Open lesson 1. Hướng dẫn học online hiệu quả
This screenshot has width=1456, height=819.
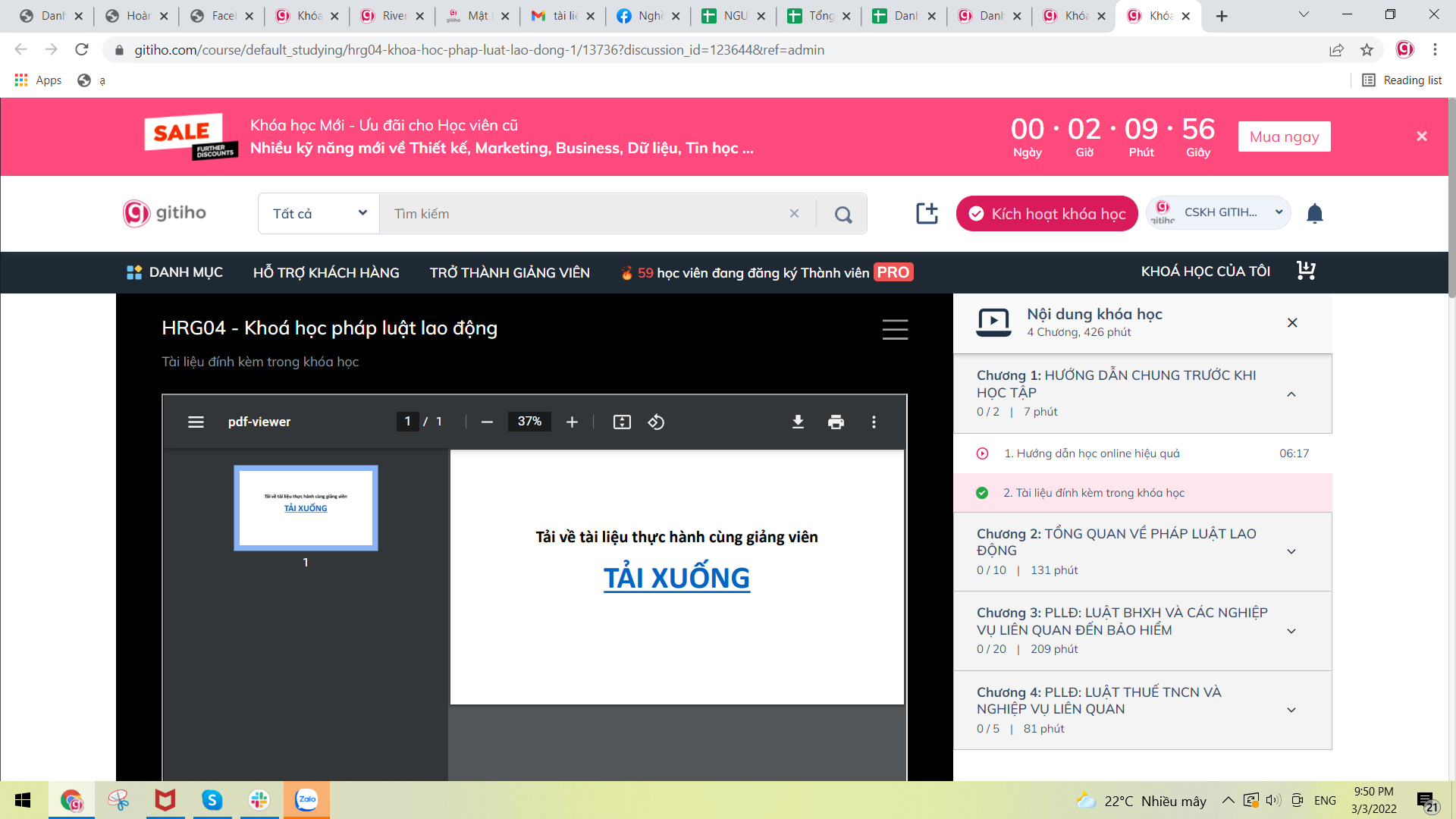click(1142, 453)
